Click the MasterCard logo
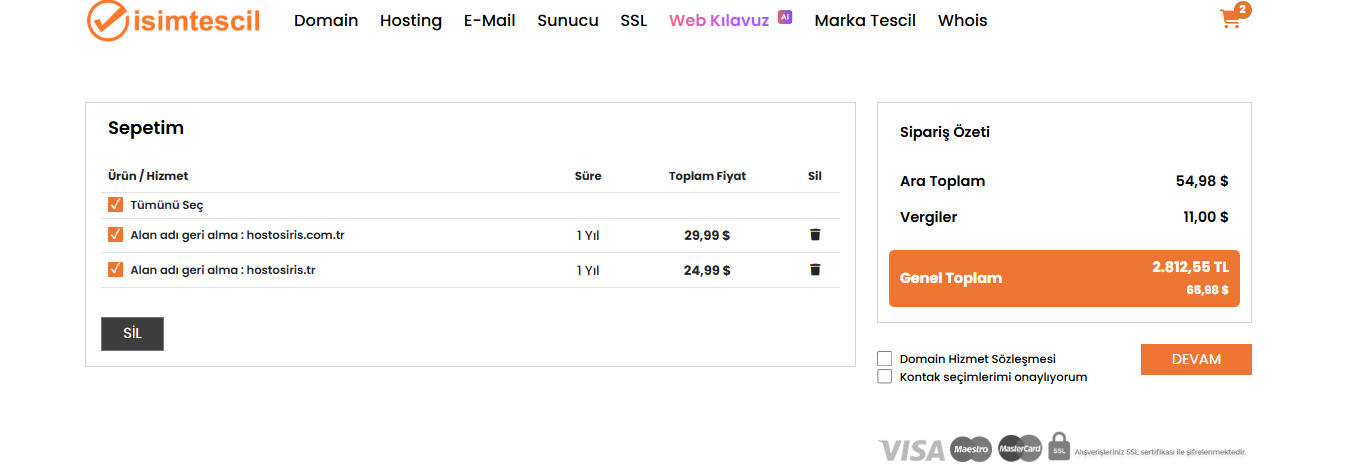 pos(1020,449)
